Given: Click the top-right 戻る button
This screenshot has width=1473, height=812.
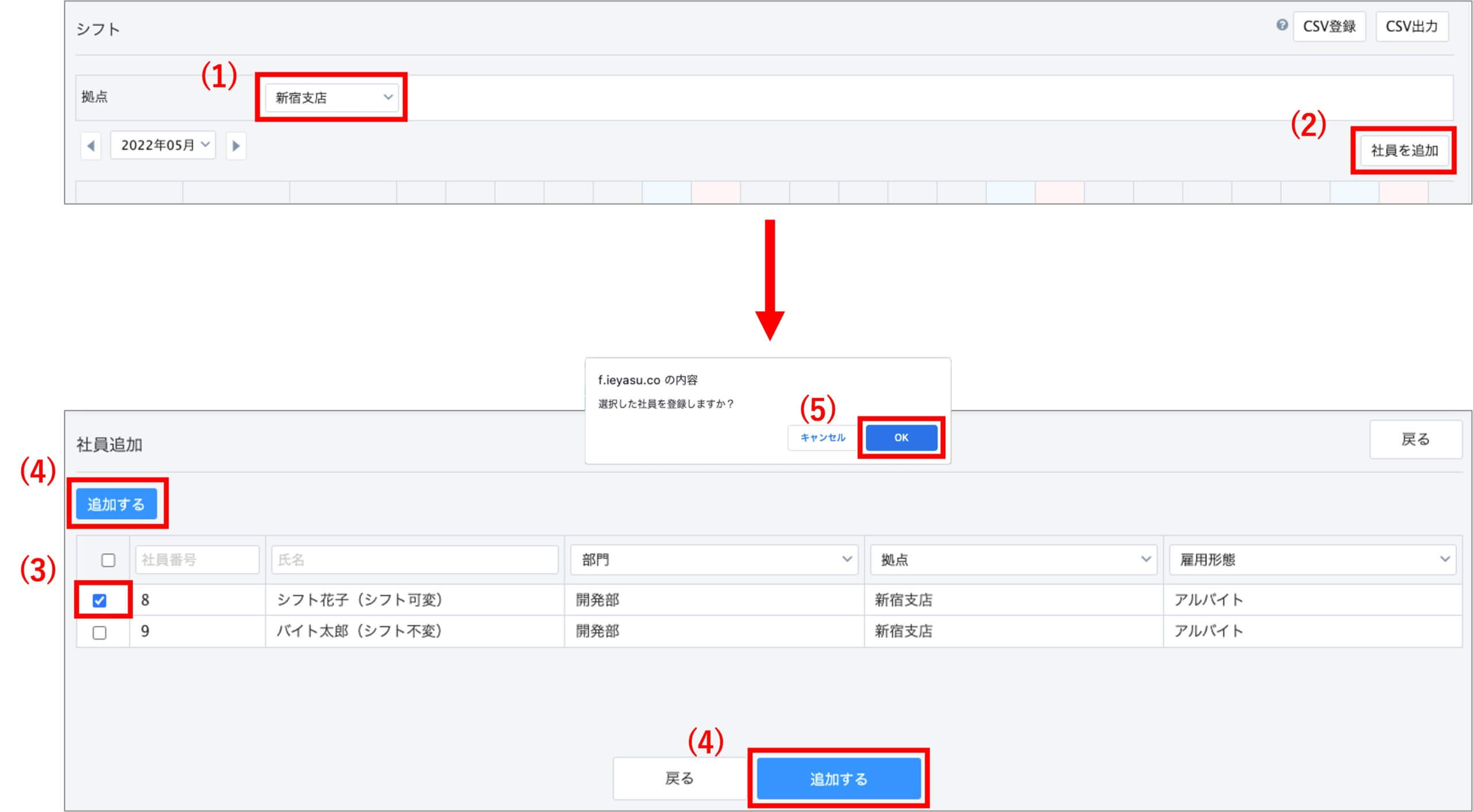Looking at the screenshot, I should 1415,440.
